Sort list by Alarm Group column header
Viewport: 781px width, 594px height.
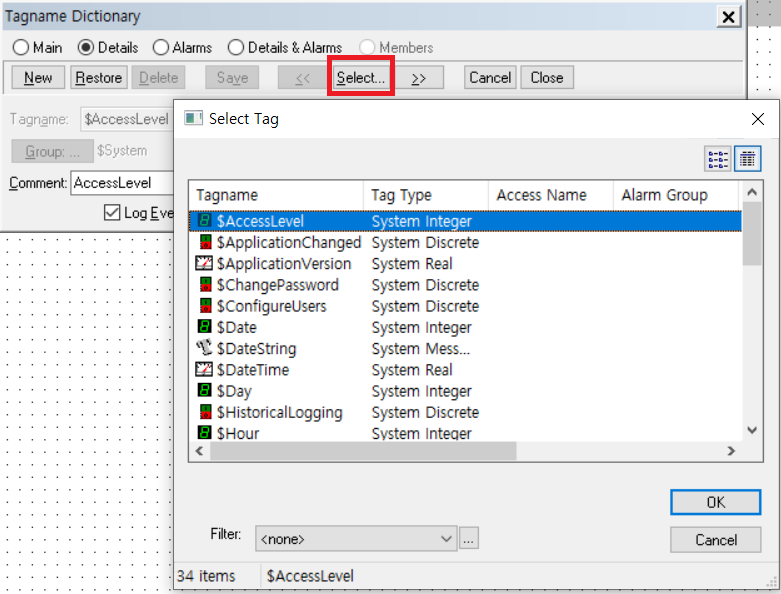click(675, 195)
